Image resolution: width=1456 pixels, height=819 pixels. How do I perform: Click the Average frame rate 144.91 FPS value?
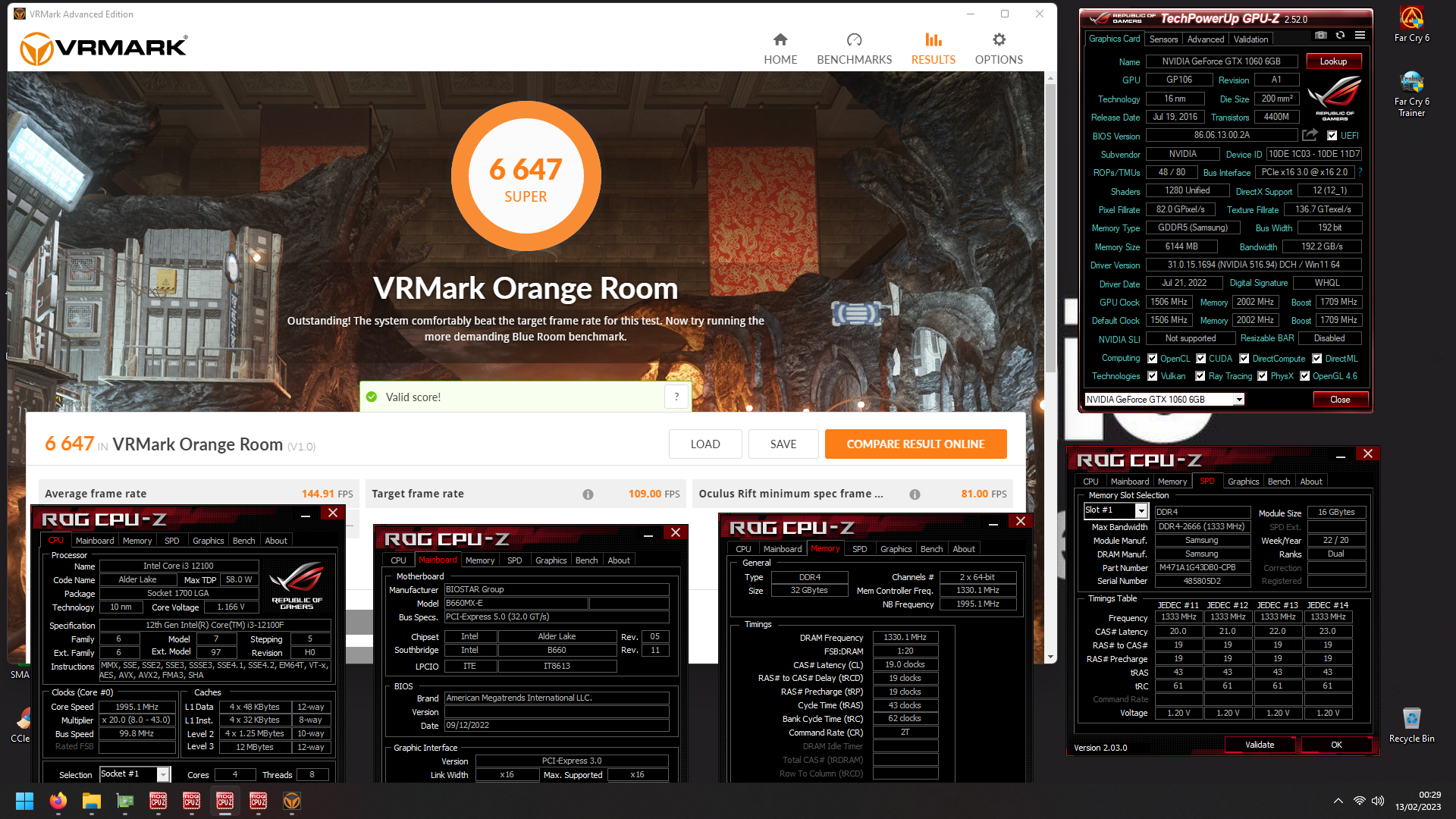click(x=327, y=494)
